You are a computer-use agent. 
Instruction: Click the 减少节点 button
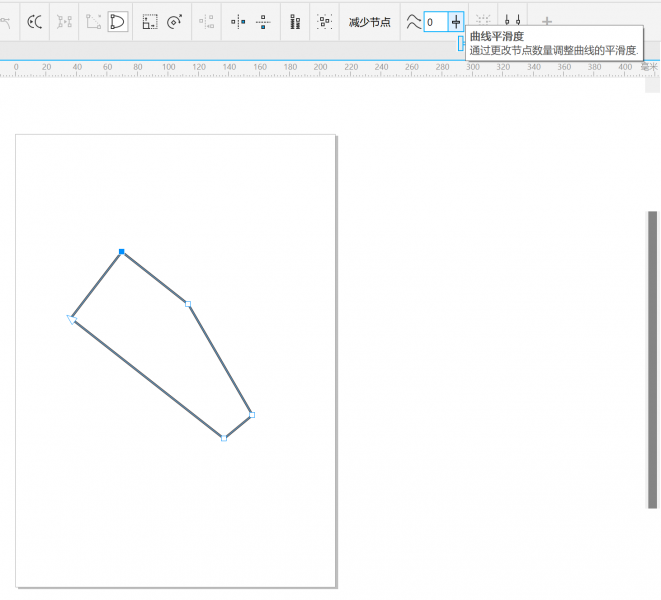[x=369, y=22]
